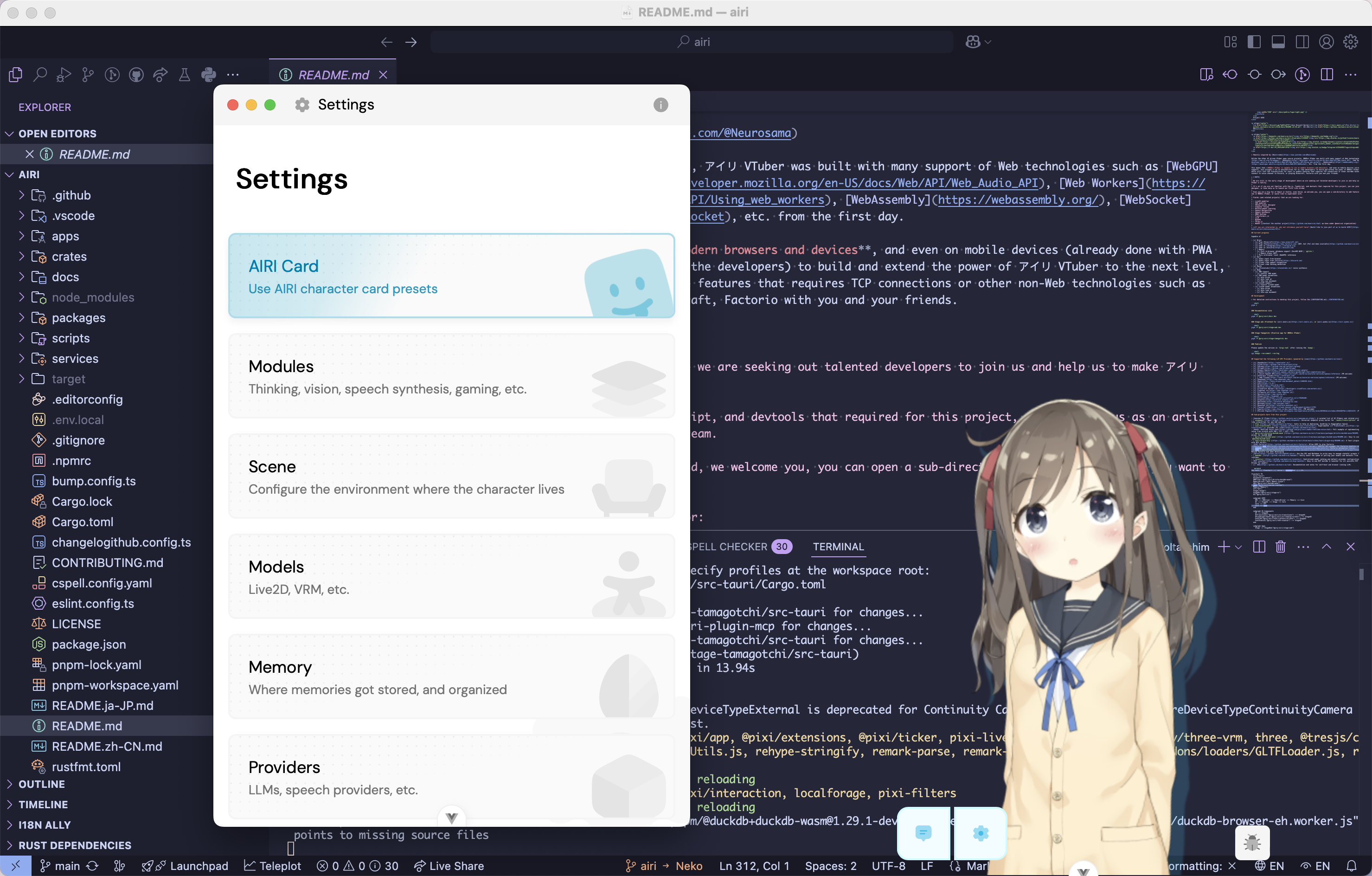Open the AIRI Card settings
This screenshot has height=876, width=1372.
[x=451, y=276]
